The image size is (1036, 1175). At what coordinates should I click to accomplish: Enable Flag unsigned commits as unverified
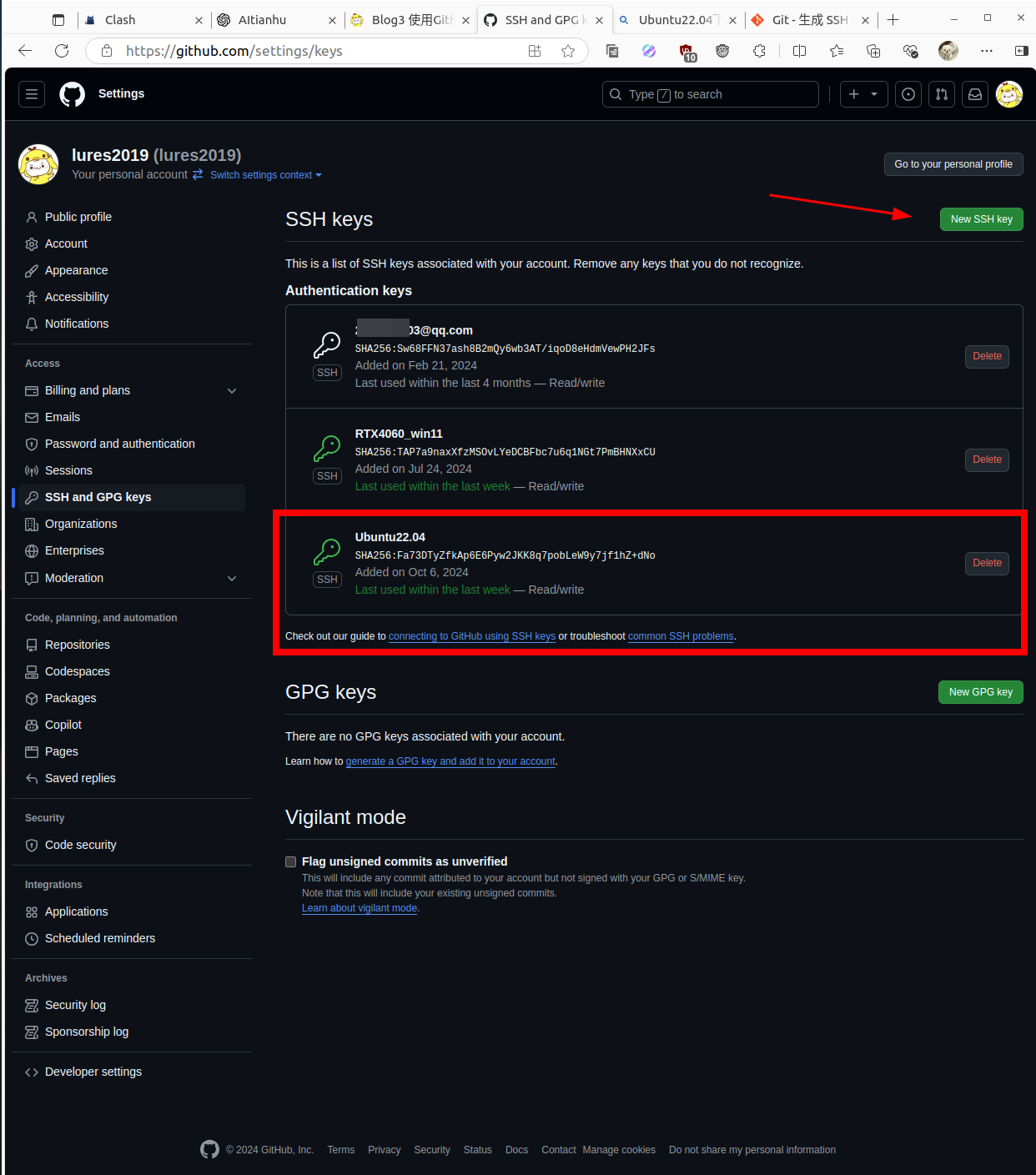pyautogui.click(x=291, y=861)
